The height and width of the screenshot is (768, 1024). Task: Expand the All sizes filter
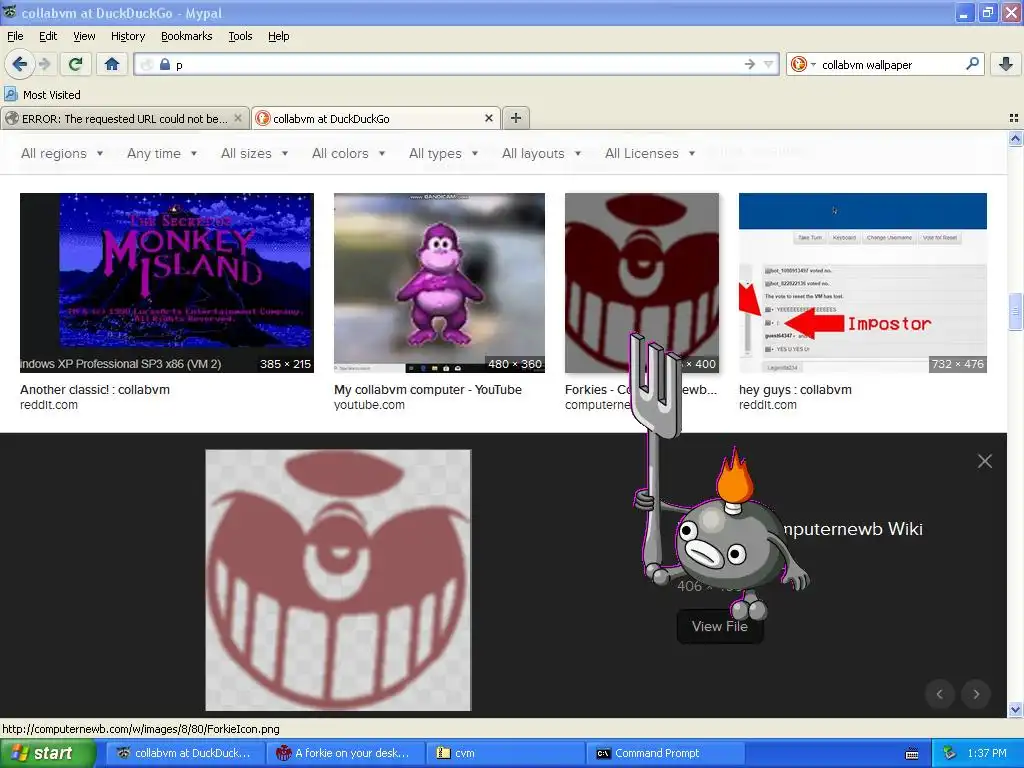coord(255,153)
